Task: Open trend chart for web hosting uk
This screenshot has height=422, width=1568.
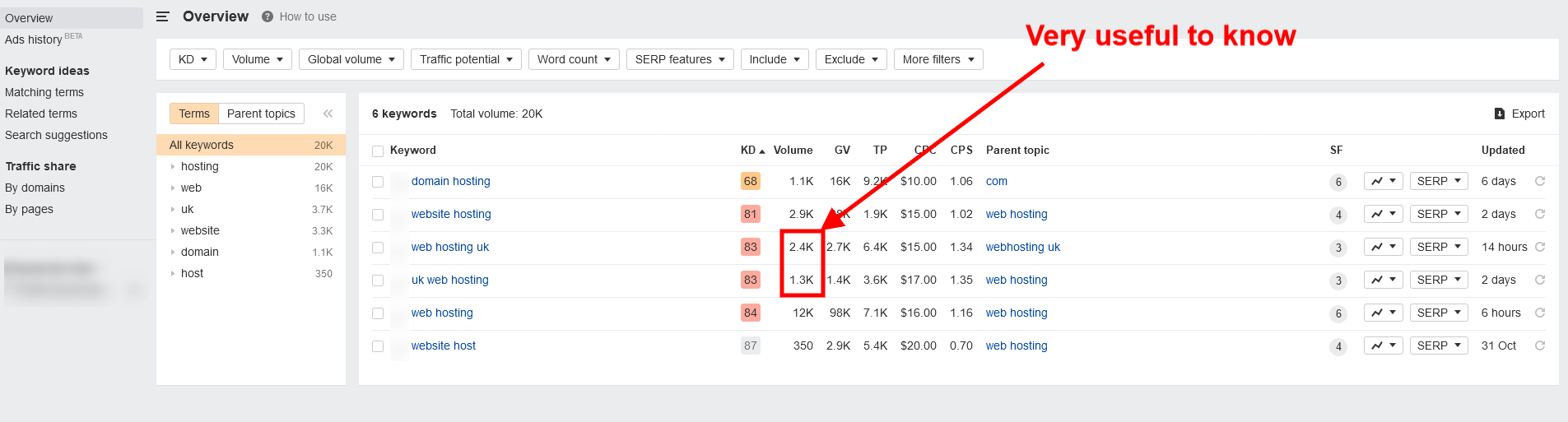Action: (x=1383, y=247)
